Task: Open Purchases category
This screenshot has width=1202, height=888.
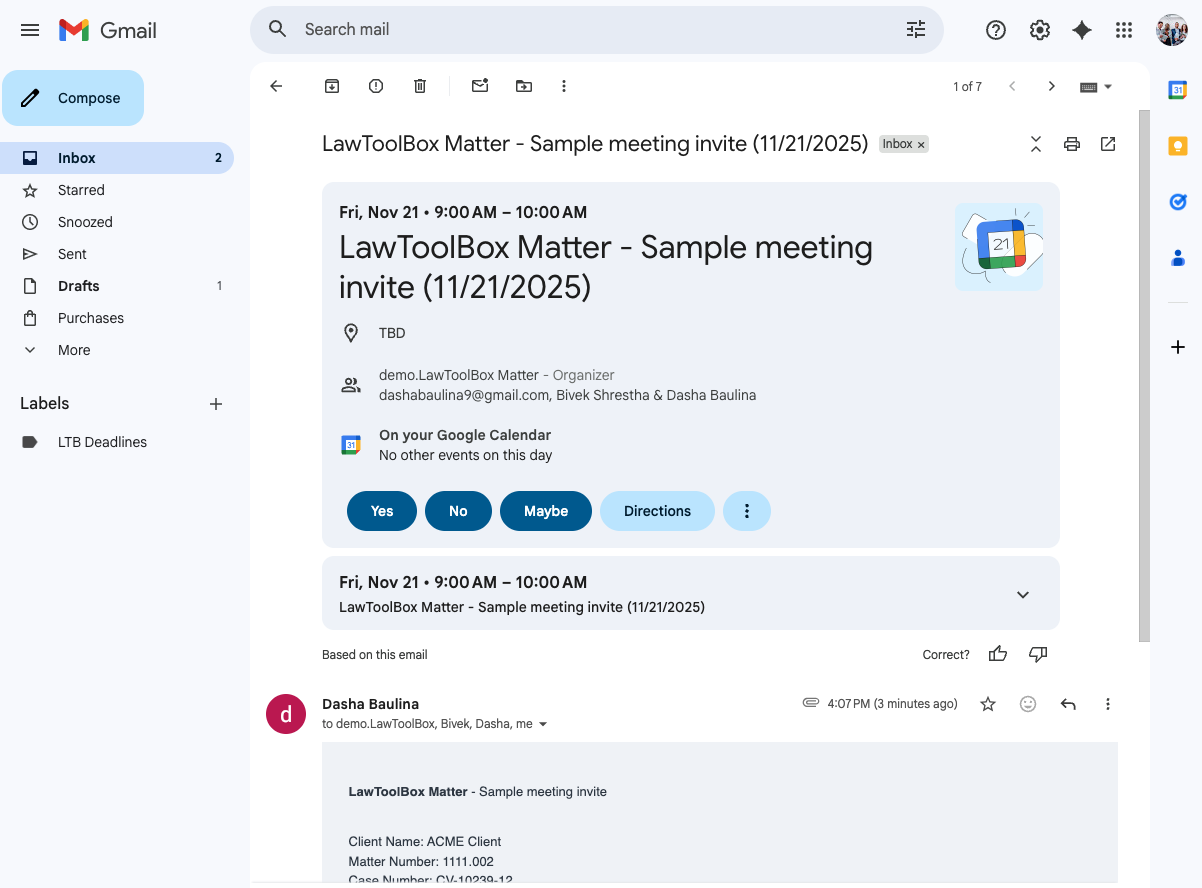Action: pos(117,318)
